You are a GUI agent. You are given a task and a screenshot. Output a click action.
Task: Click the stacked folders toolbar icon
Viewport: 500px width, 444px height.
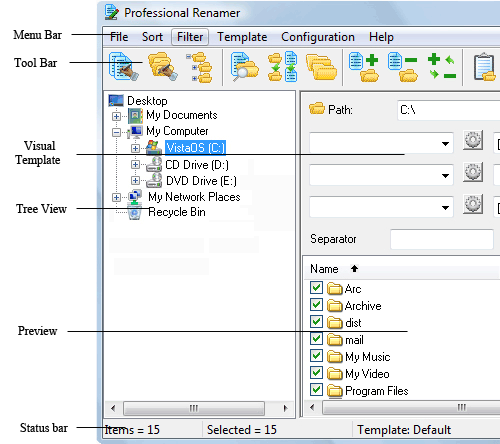pos(321,67)
